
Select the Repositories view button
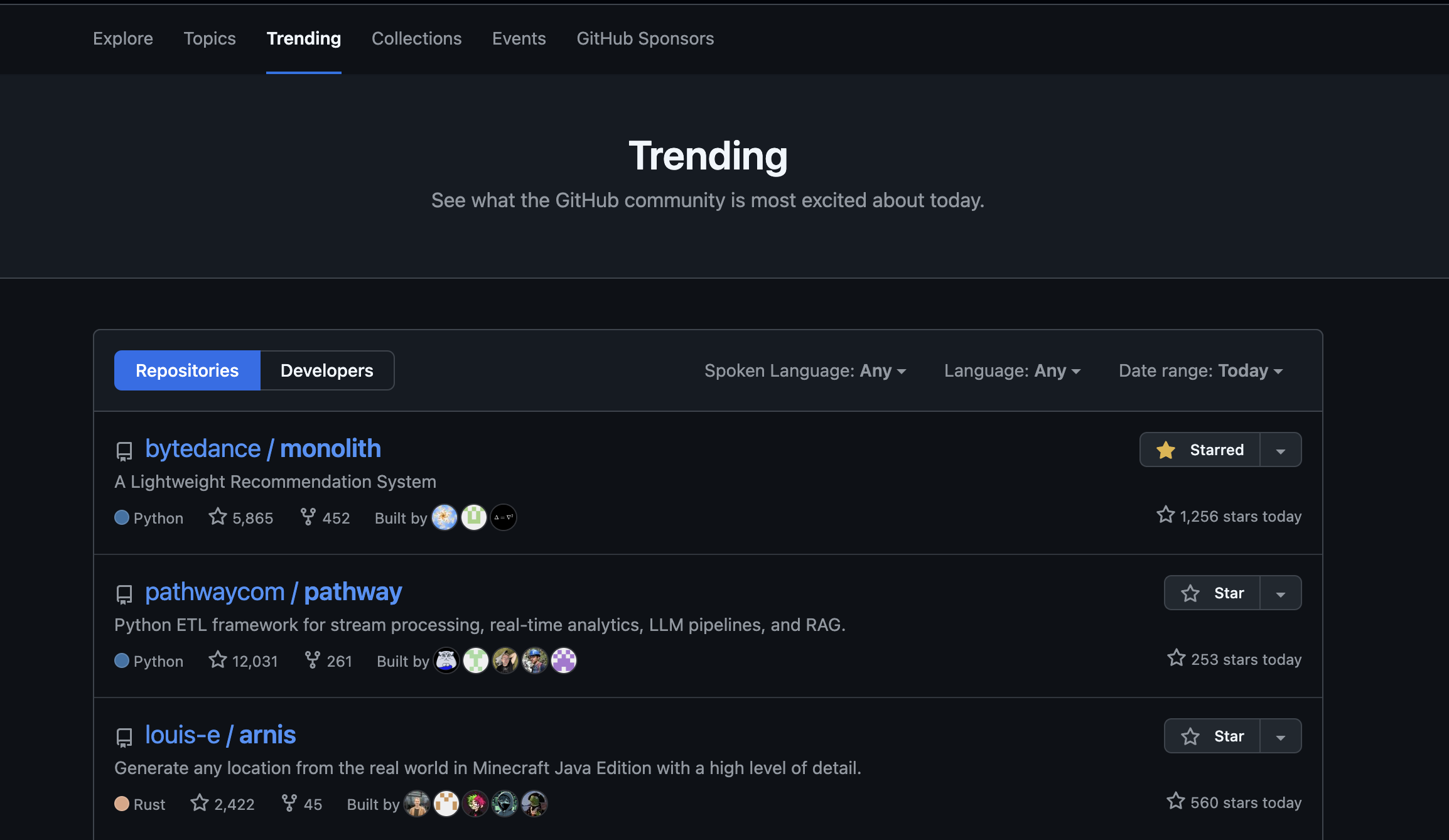(187, 370)
